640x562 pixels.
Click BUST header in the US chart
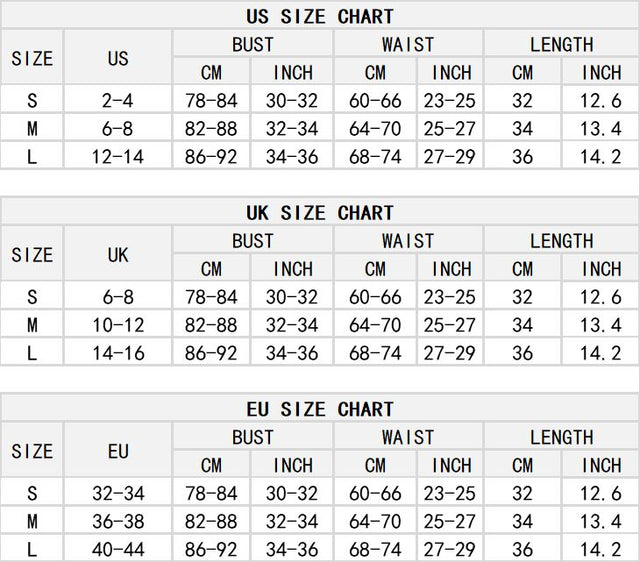[x=252, y=44]
